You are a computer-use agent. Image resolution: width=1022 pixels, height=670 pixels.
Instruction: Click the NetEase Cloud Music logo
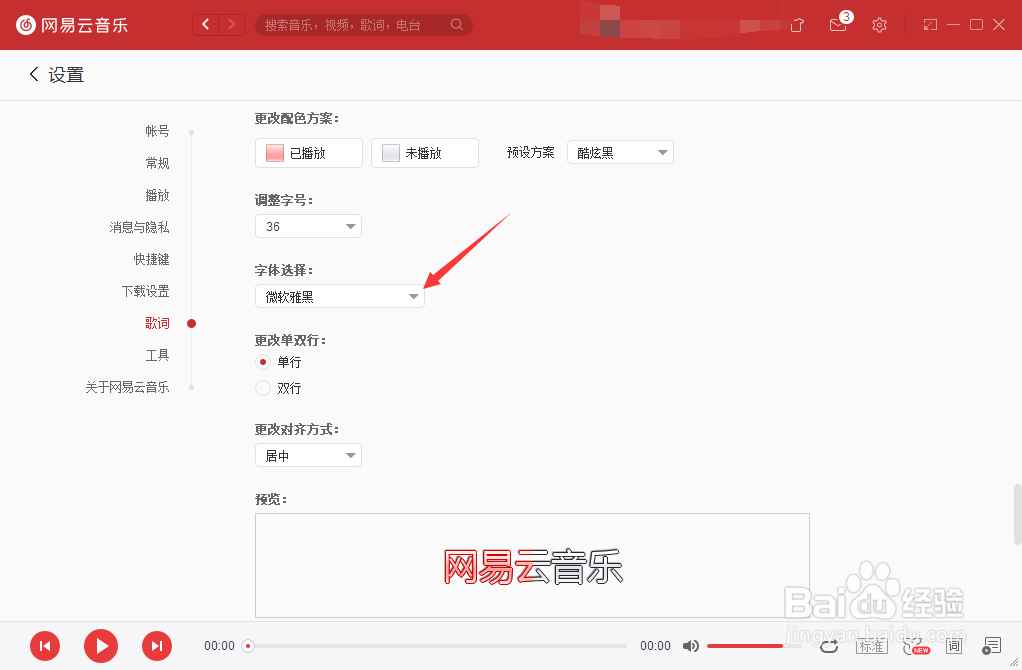coord(72,25)
